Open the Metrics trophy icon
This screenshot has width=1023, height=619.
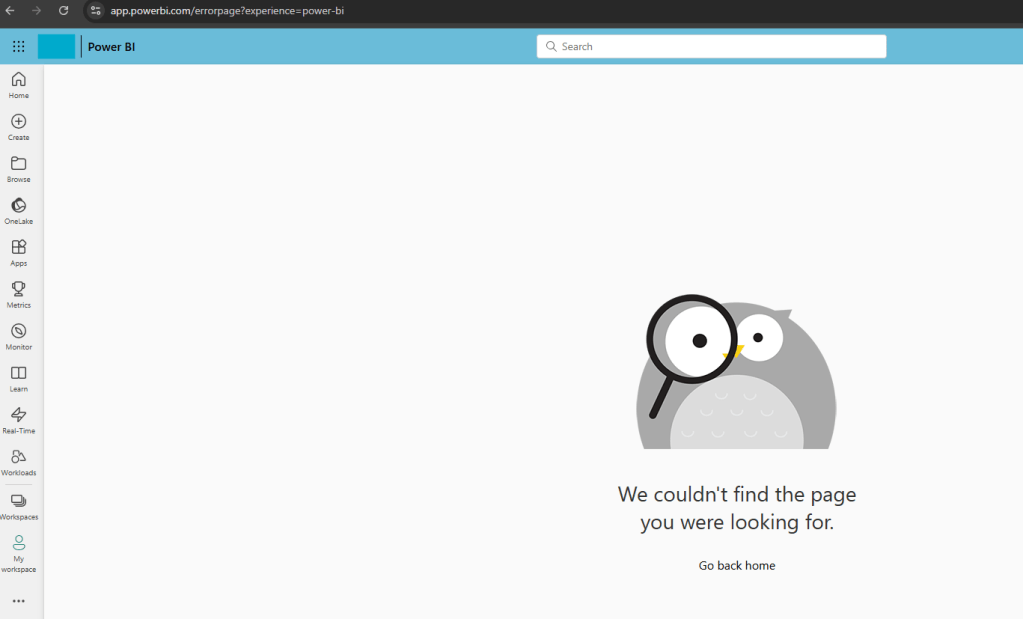click(x=18, y=295)
